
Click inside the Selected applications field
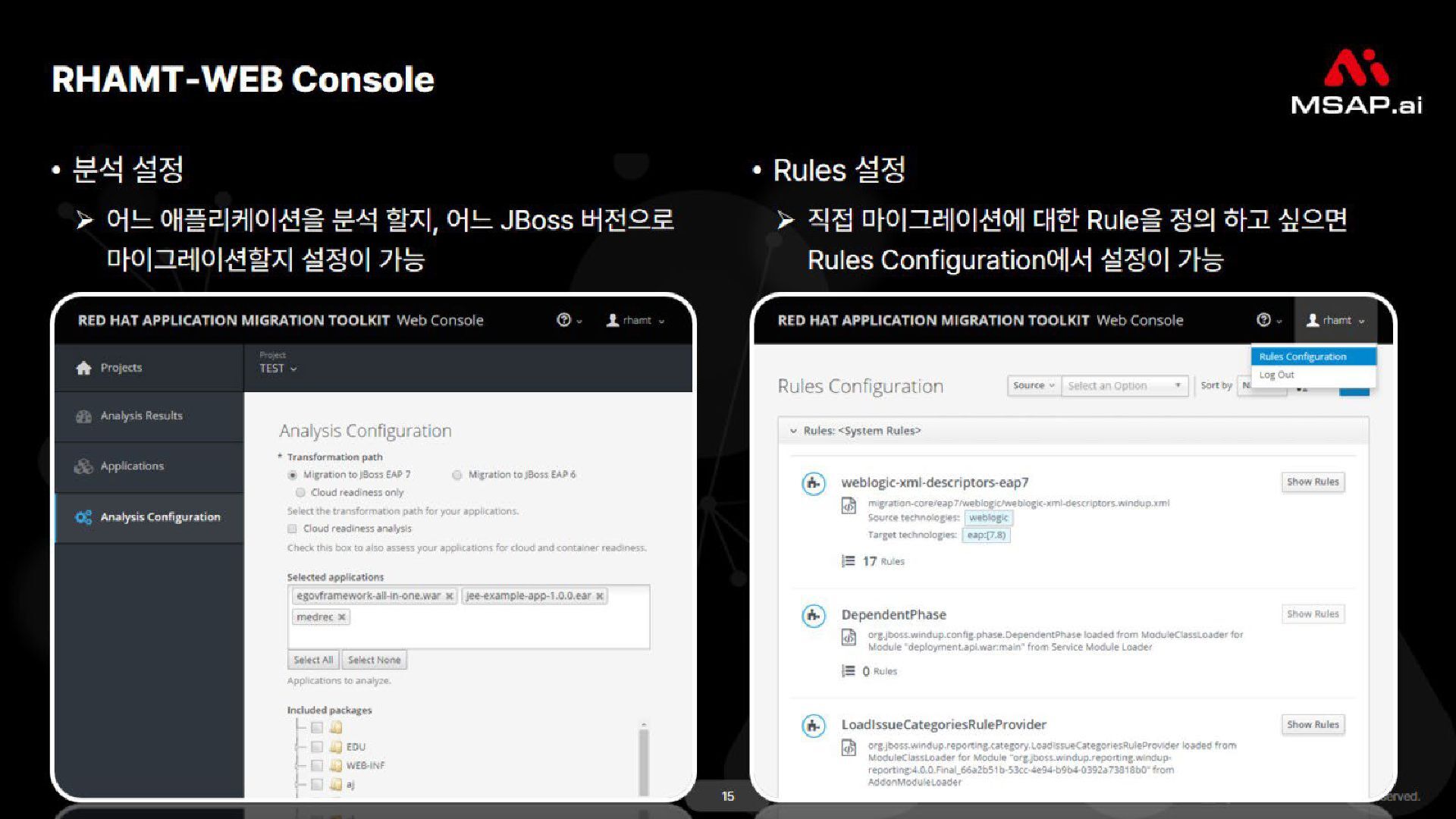coord(469,617)
